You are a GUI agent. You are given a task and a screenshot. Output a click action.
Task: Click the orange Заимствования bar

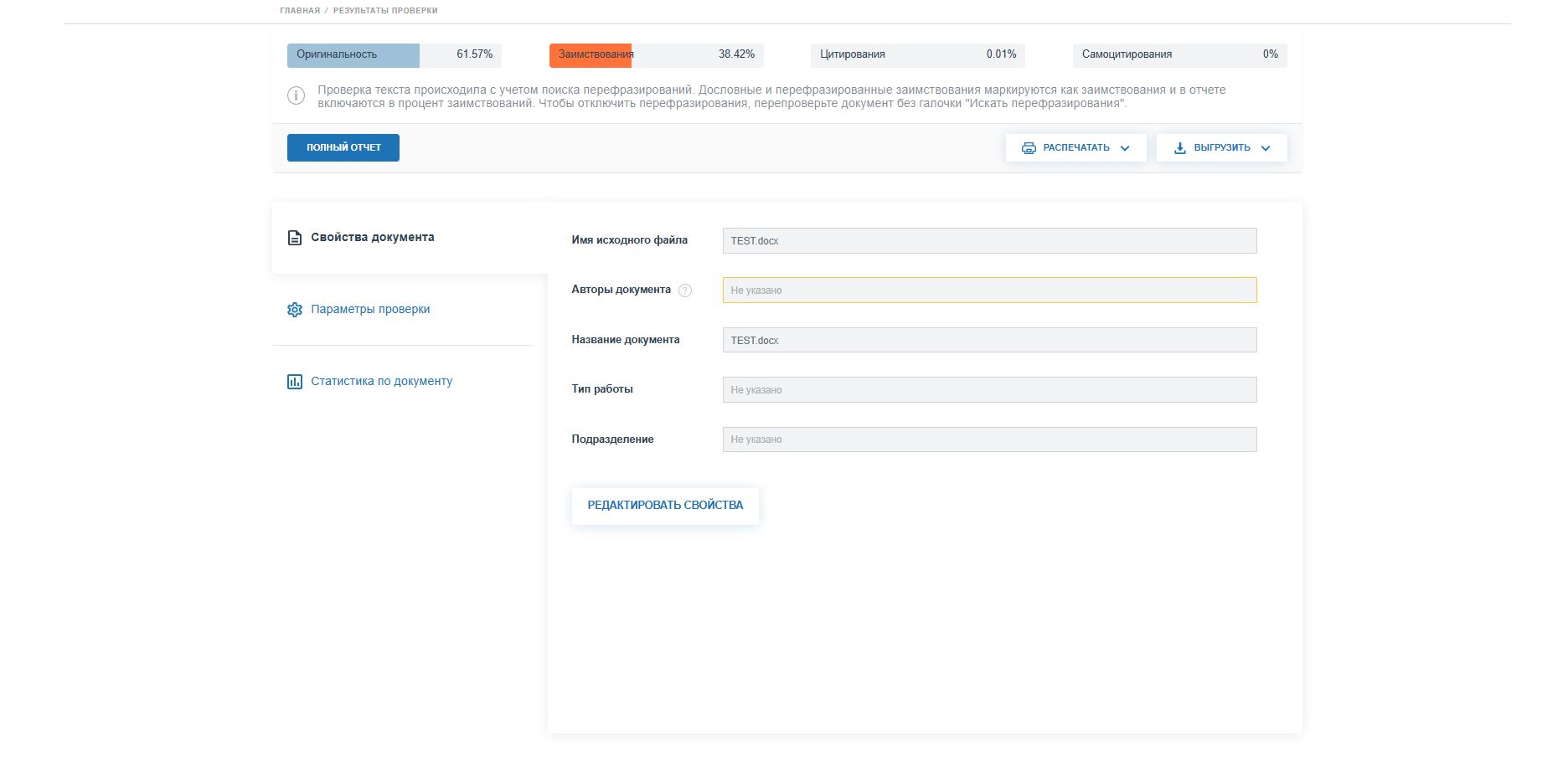tap(591, 55)
